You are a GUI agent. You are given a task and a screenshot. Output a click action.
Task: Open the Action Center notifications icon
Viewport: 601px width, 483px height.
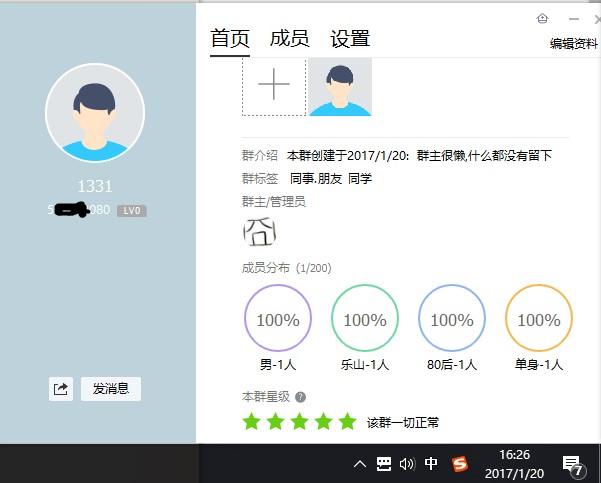pos(573,465)
